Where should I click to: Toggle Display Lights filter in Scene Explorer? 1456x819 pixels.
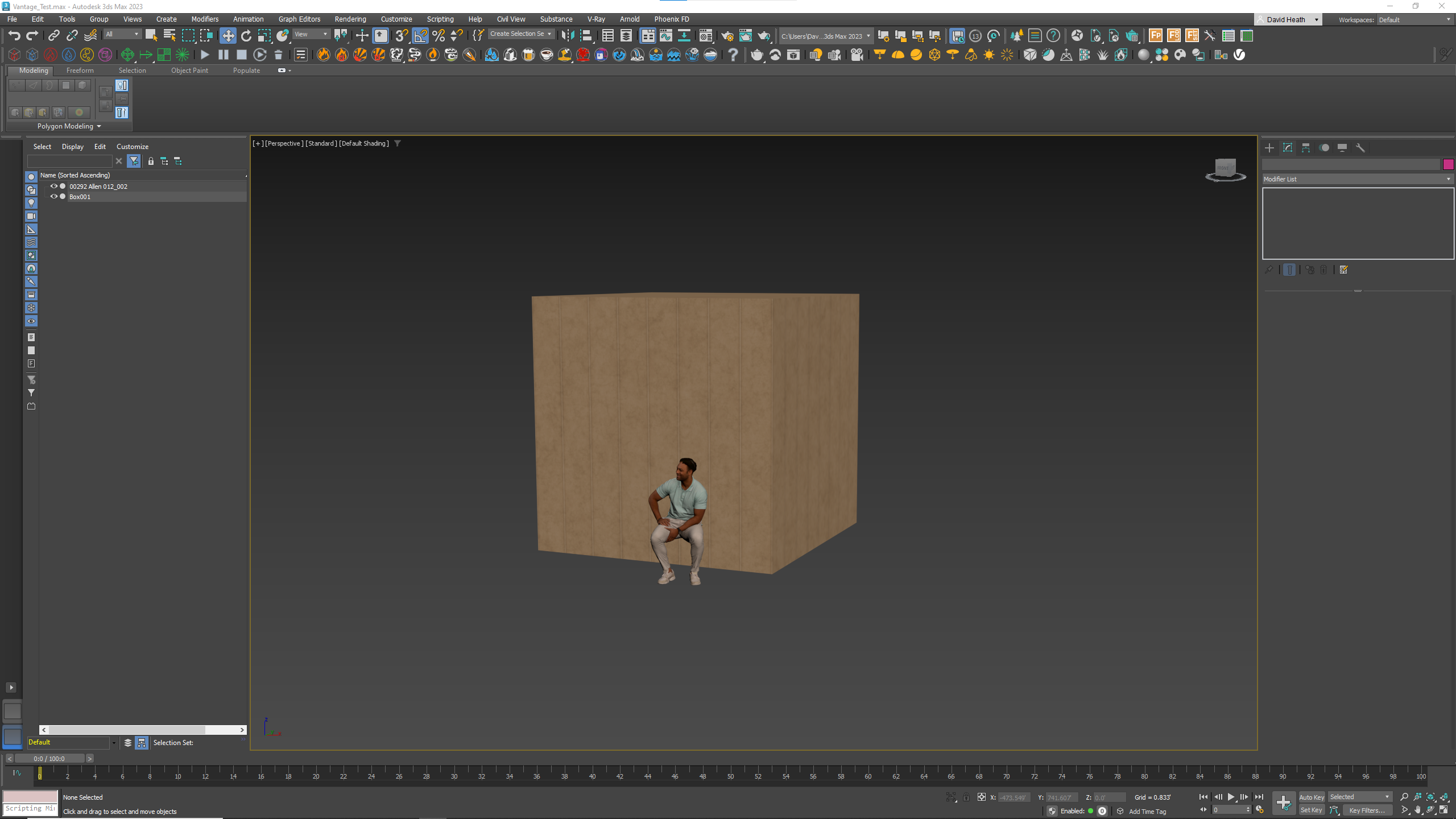tap(31, 203)
